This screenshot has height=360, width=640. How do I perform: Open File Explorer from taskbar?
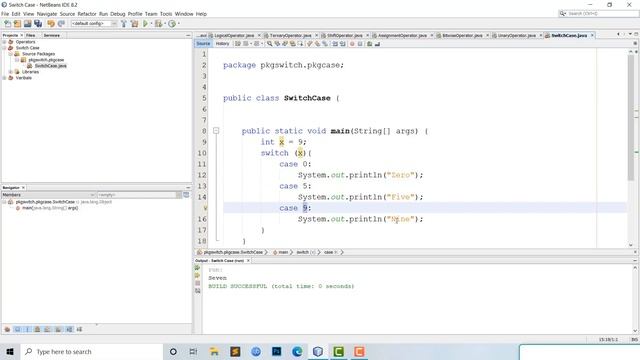pos(214,351)
